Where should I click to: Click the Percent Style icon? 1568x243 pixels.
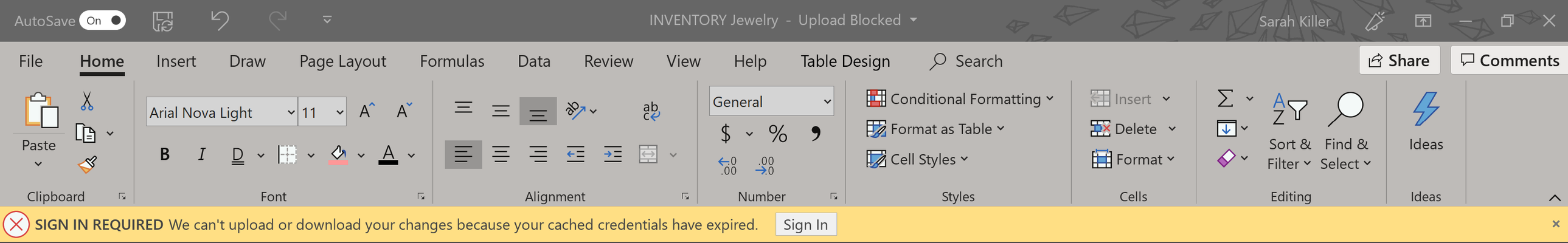[x=777, y=133]
